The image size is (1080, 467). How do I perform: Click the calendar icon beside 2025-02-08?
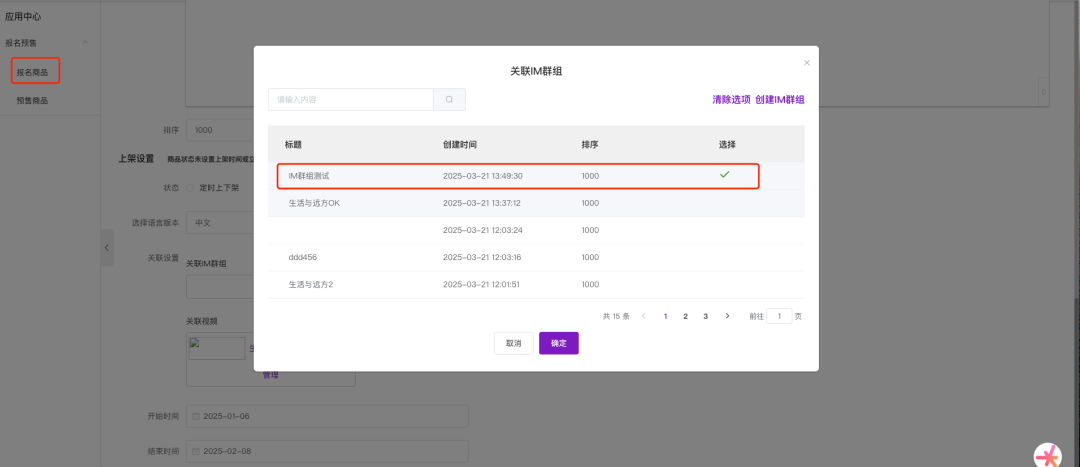(x=196, y=451)
